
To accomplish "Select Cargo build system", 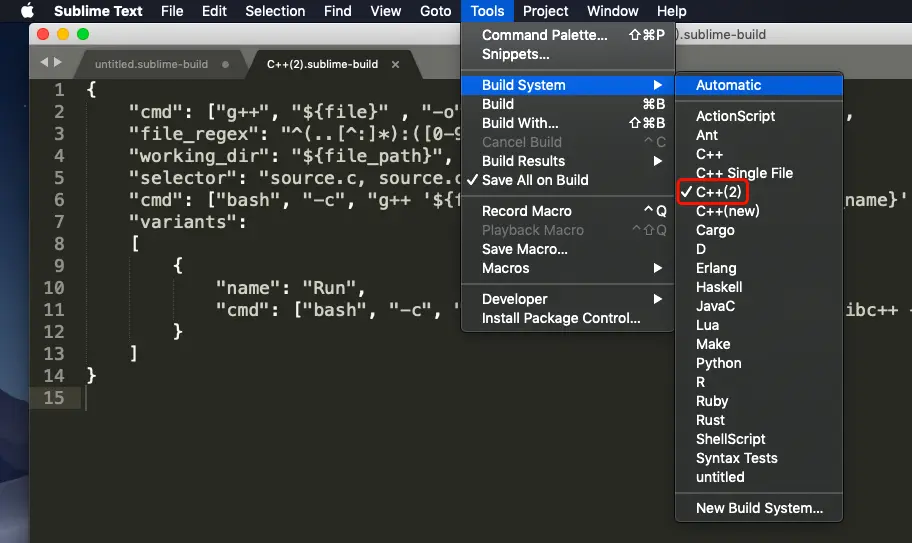I will click(759, 230).
